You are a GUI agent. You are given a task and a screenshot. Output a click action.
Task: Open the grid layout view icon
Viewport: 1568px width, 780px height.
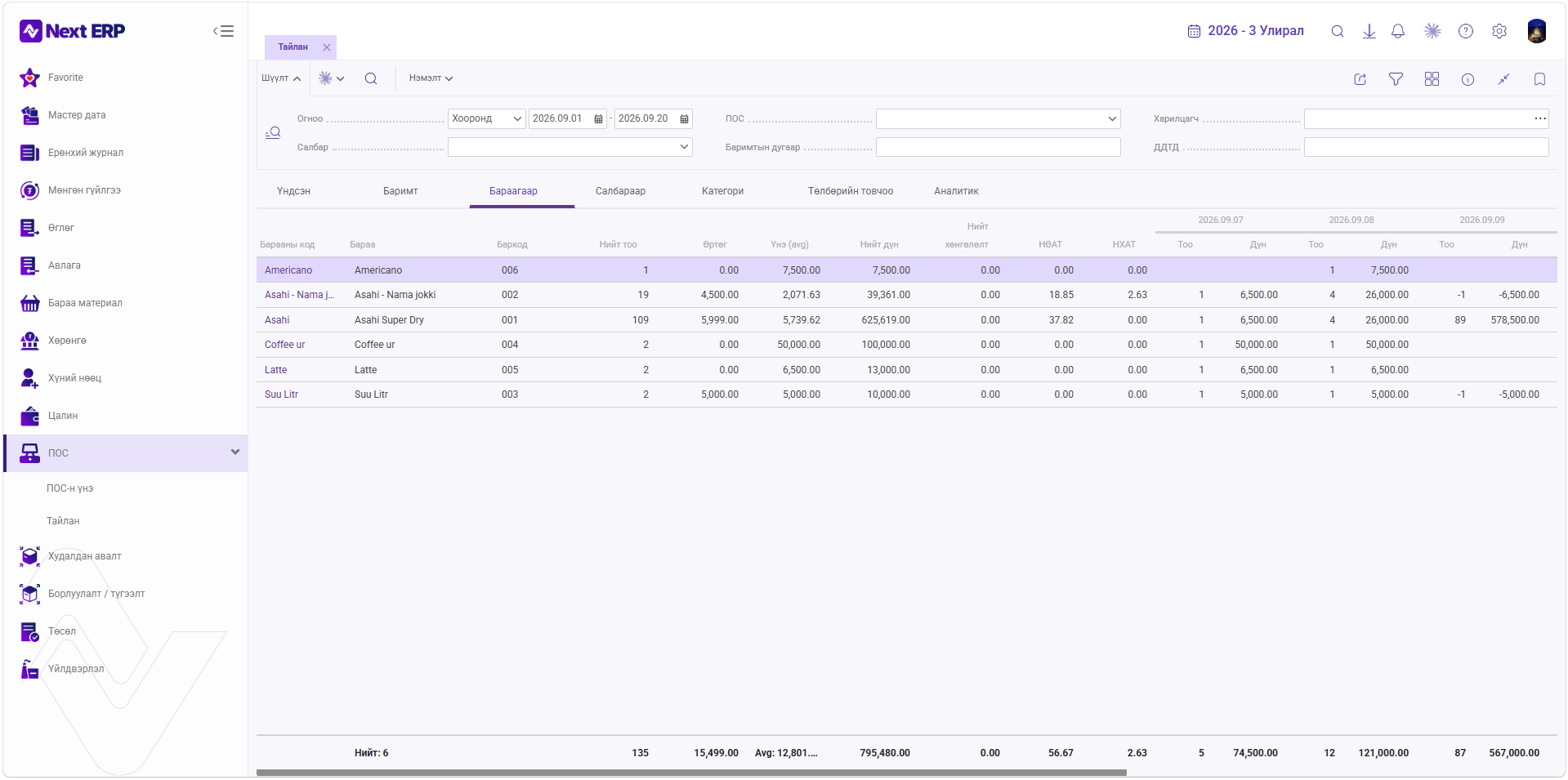[x=1432, y=79]
